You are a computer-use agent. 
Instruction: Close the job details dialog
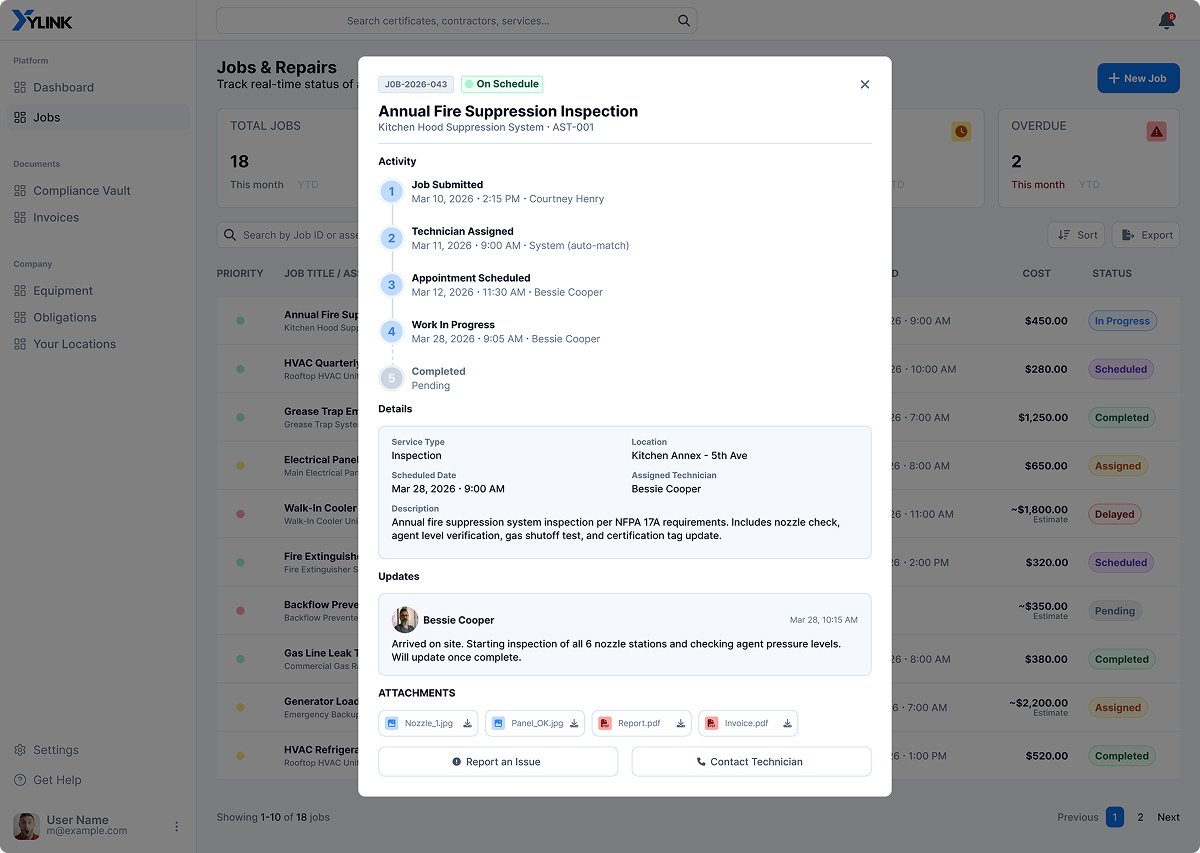[x=865, y=85]
